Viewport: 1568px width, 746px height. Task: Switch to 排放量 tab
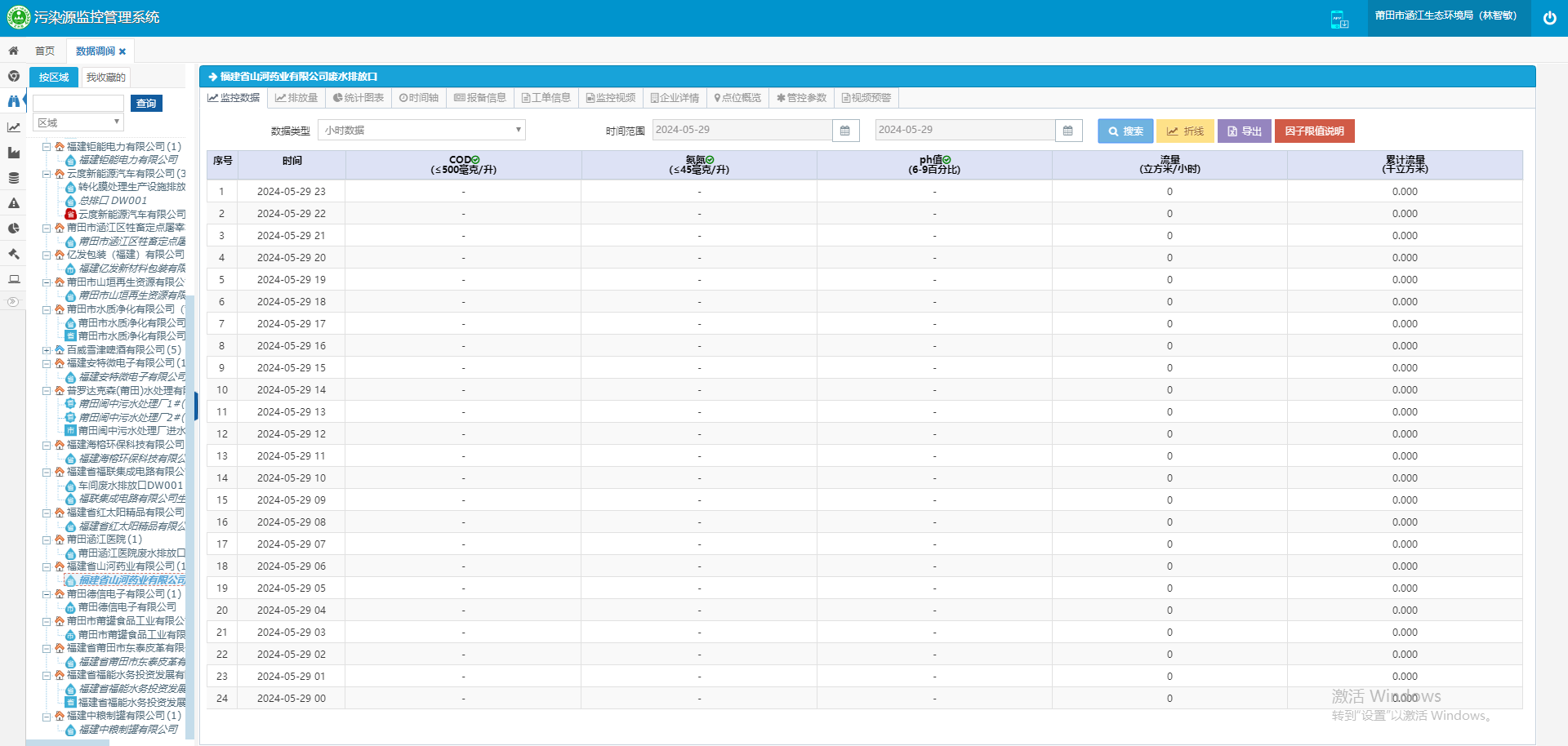[296, 98]
